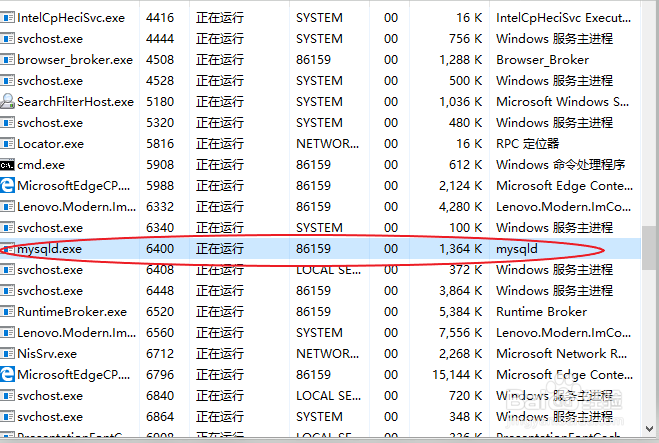Click the svchost.exe icon for PID 6340
This screenshot has width=659, height=443.
(x=7, y=228)
